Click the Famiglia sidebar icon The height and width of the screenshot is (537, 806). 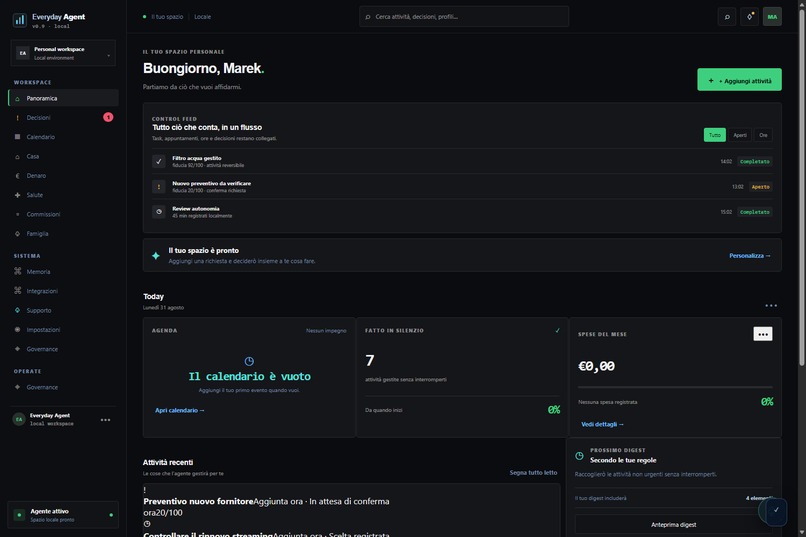(x=17, y=233)
